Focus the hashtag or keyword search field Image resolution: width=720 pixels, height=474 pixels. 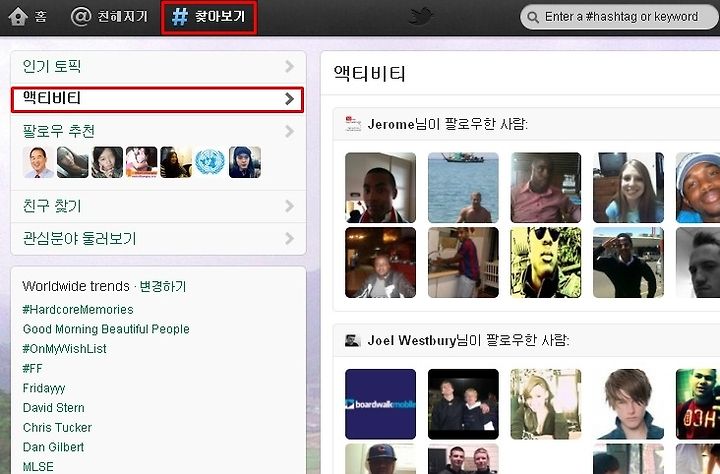[620, 17]
